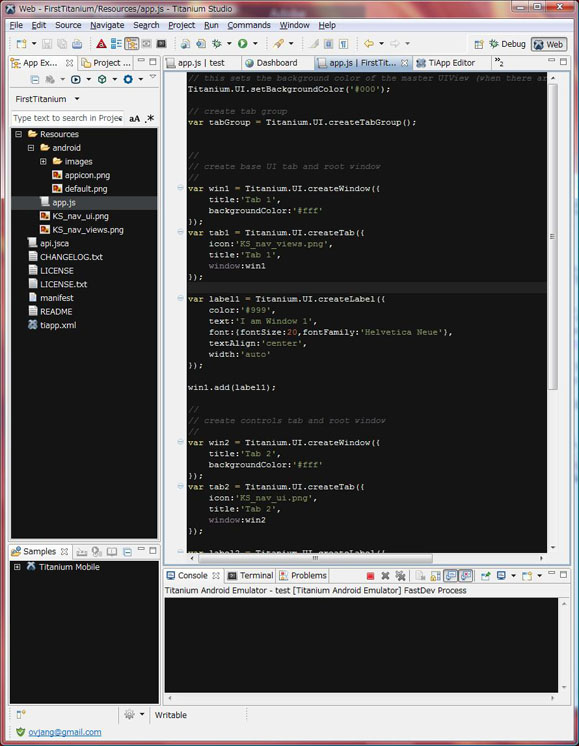Click the editor horizontal scrollbar thumb
579x746 pixels.
pyautogui.click(x=315, y=558)
